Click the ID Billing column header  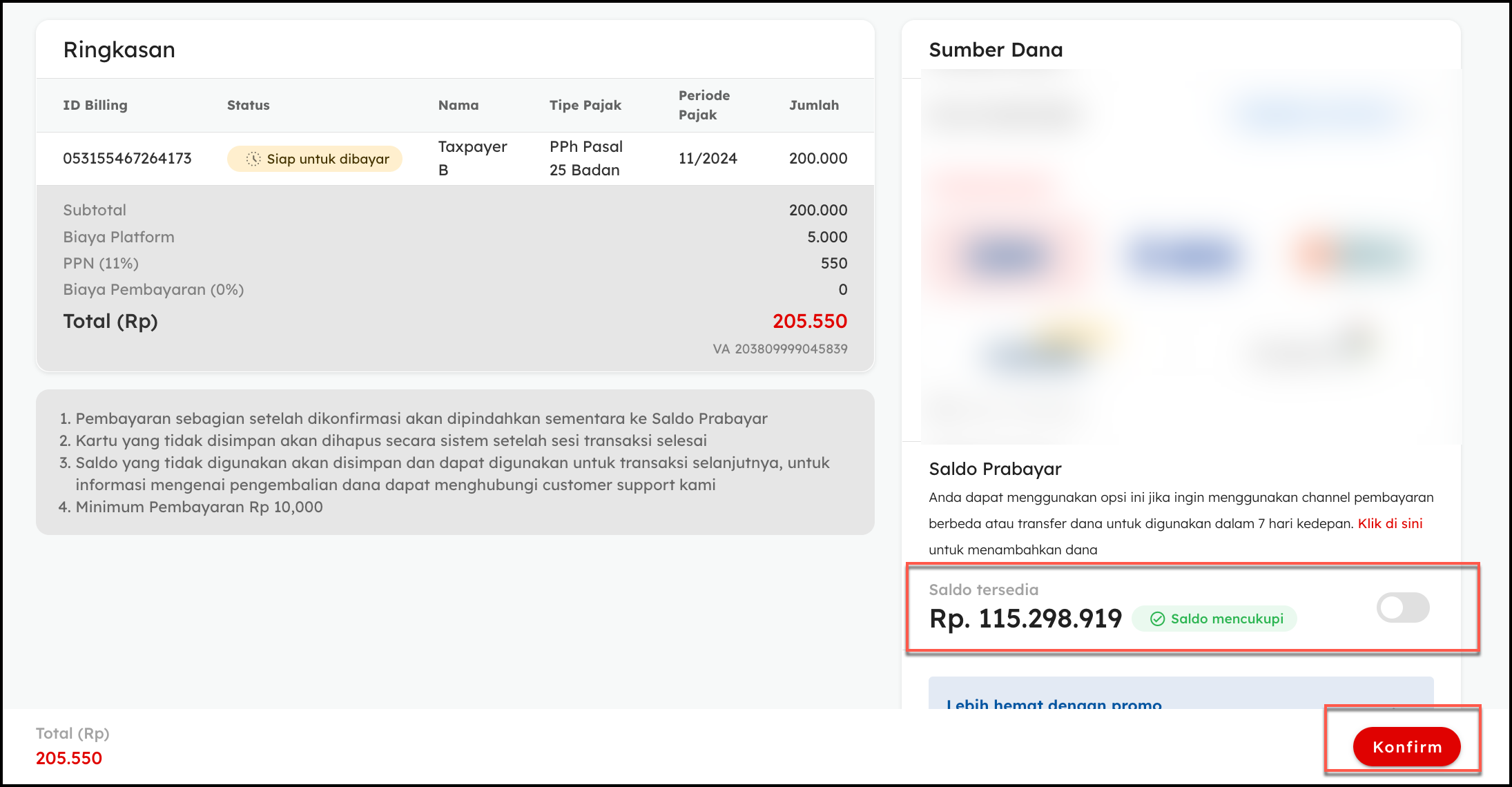coord(95,105)
